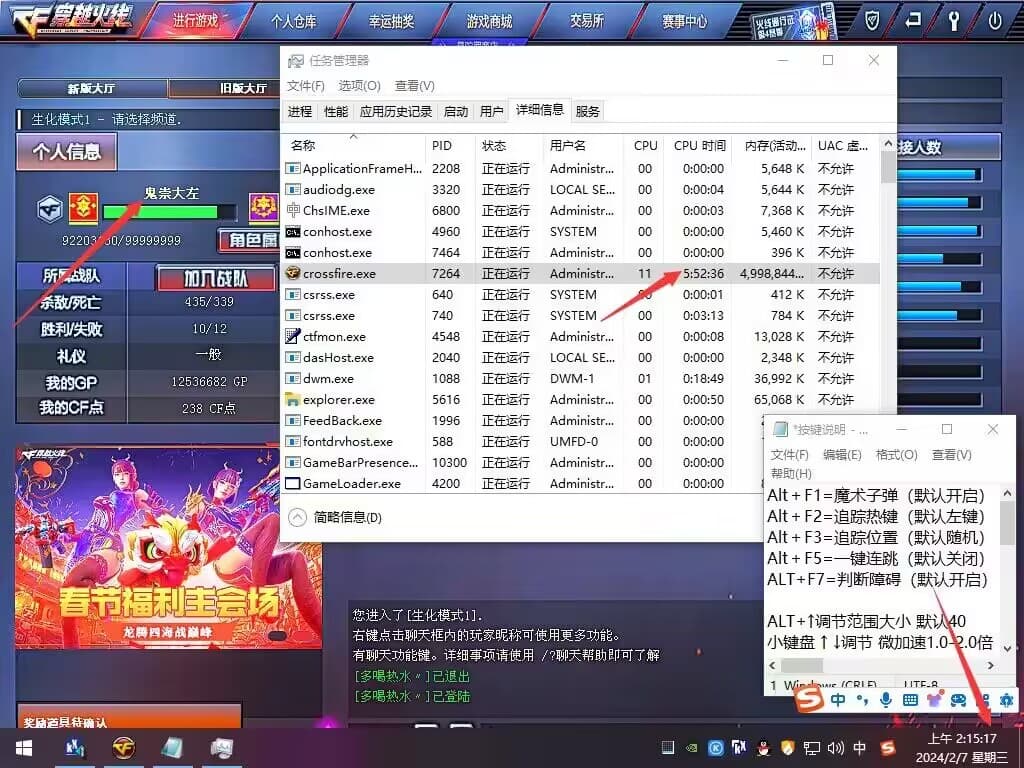The width and height of the screenshot is (1024, 768).
Task: Open 帮助(H) menu in Notepad
Action: (x=792, y=473)
